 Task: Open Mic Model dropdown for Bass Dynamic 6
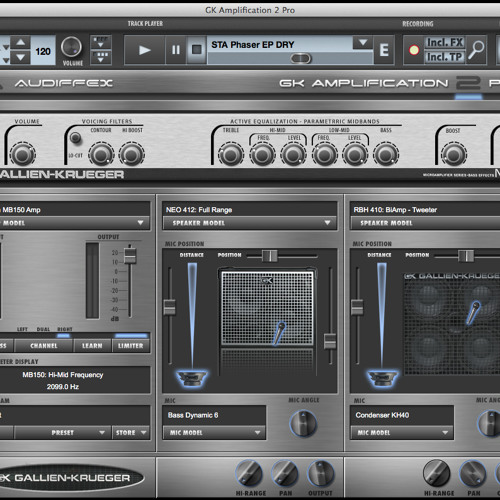click(214, 432)
